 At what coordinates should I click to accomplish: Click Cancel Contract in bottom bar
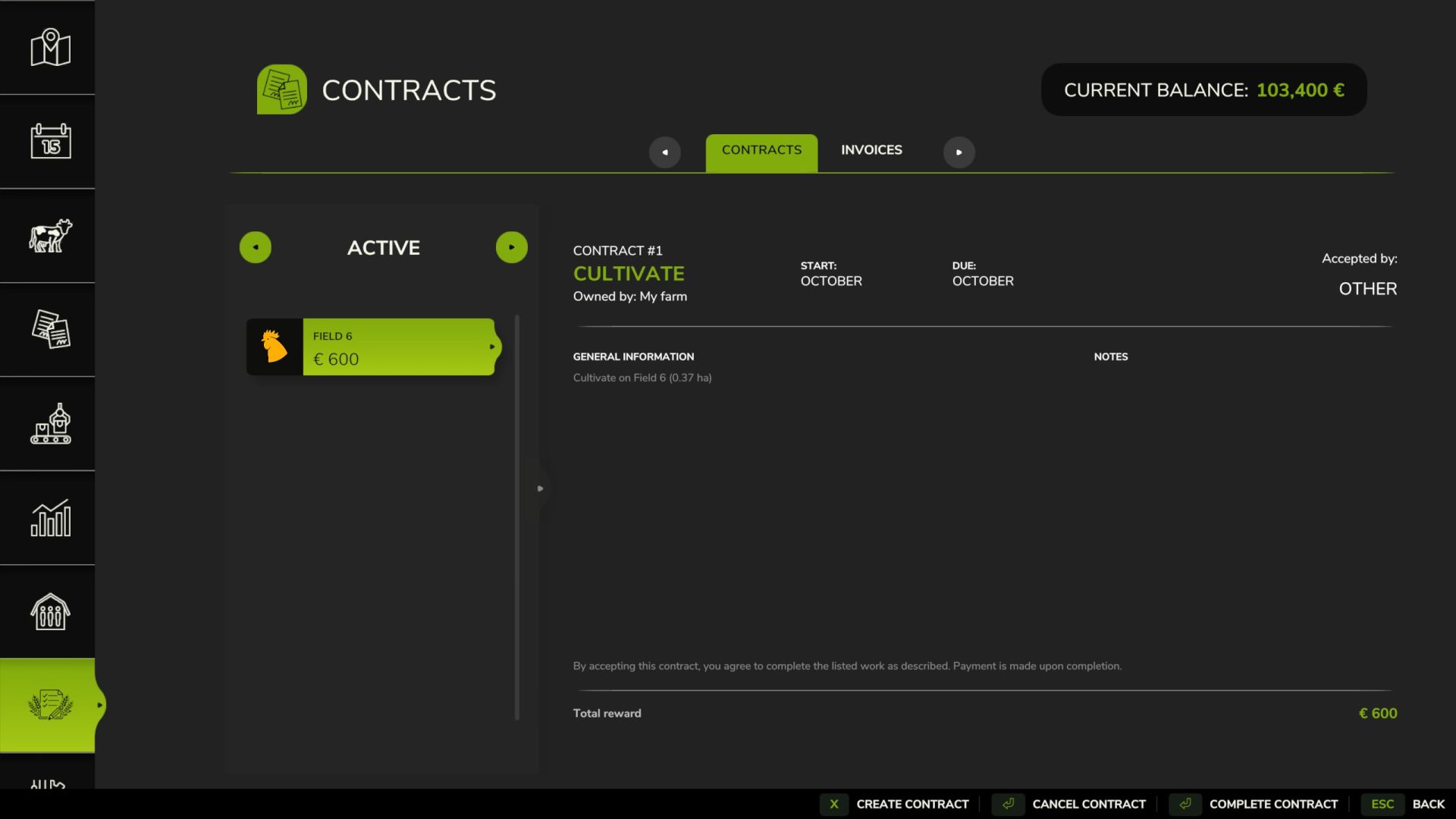tap(1087, 804)
